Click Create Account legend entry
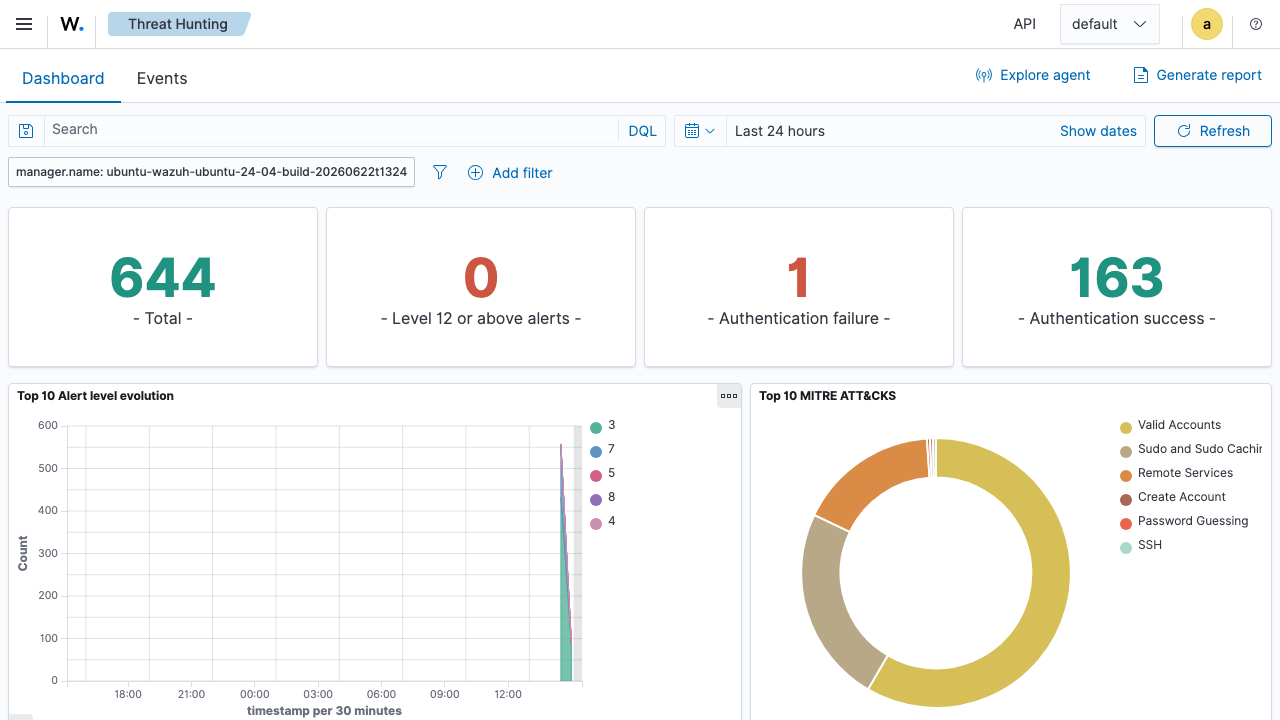Viewport: 1280px width, 720px height. [1173, 498]
